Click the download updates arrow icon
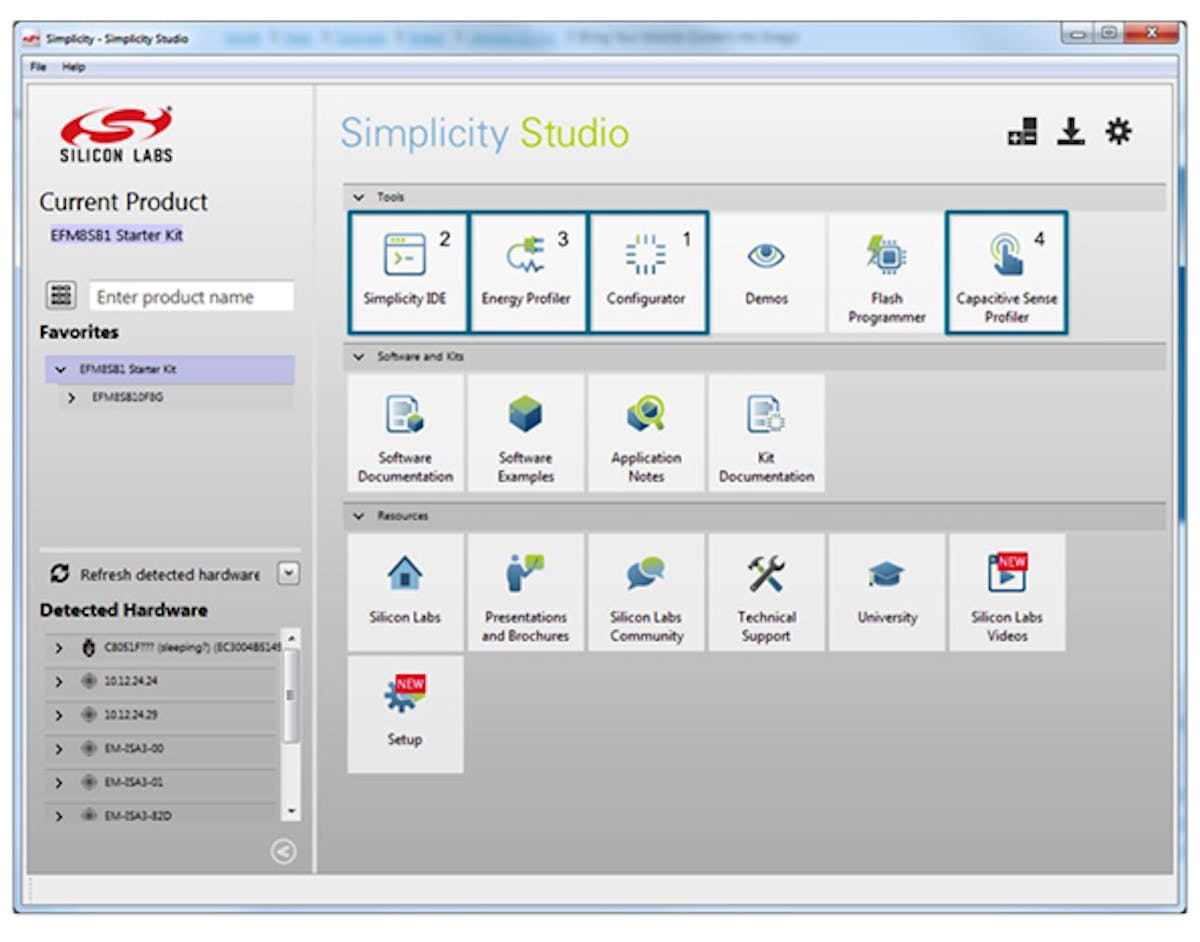The image size is (1200, 942). tap(1071, 131)
